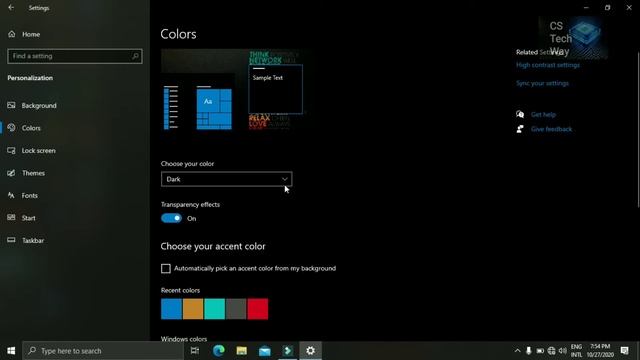Open the clock showing 7:54 PM
This screenshot has height=360, width=640.
[x=600, y=351]
